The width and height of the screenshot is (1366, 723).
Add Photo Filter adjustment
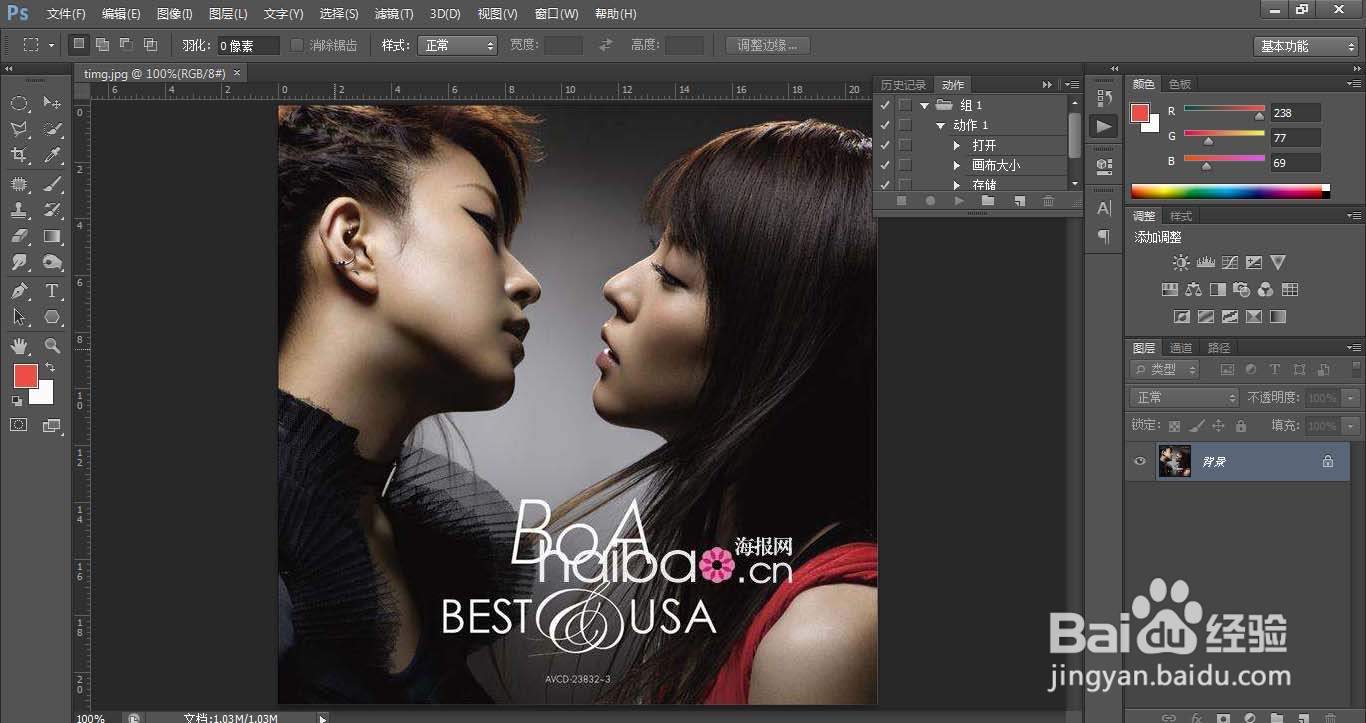coord(1241,290)
